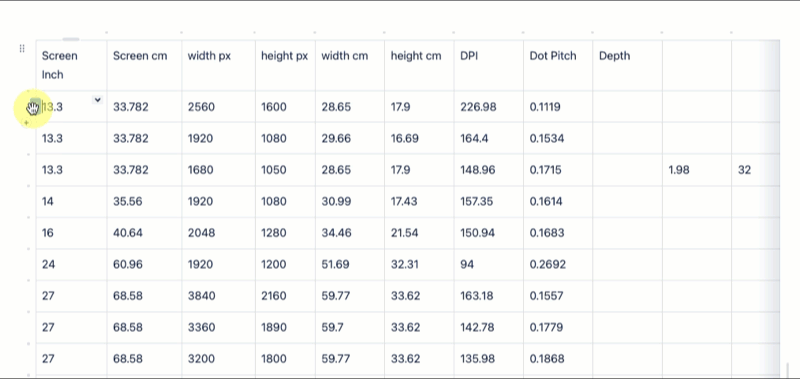Image resolution: width=800 pixels, height=379 pixels.
Task: Click the cell with value 1.98
Action: click(697, 170)
